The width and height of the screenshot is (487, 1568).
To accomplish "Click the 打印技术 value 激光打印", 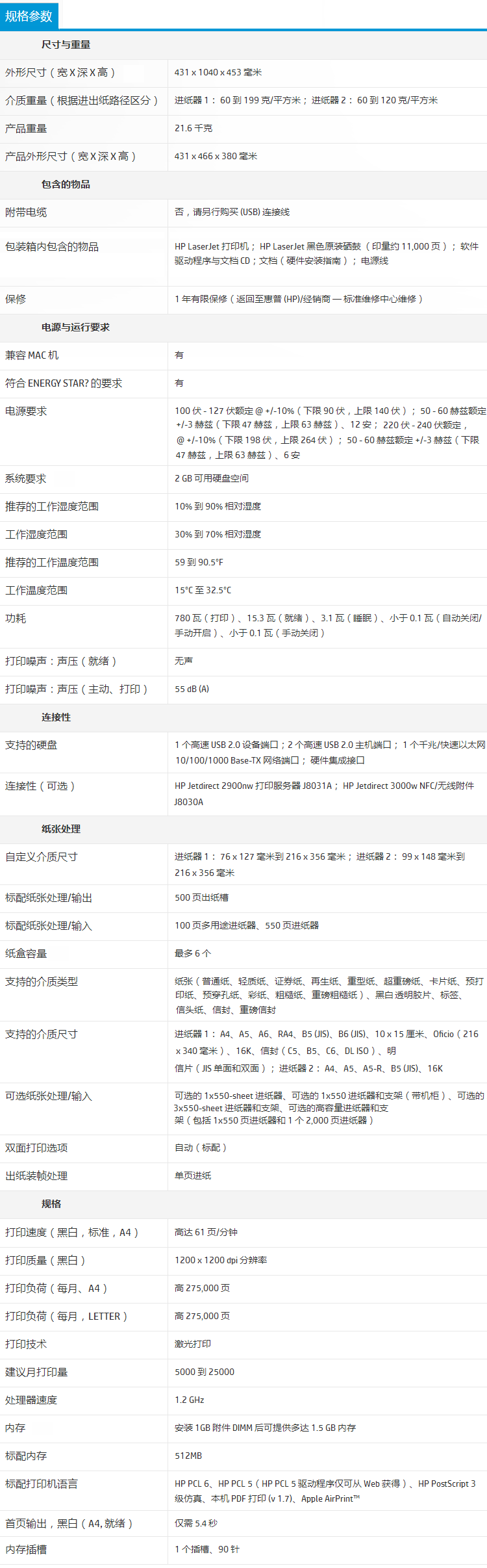I will (193, 1344).
